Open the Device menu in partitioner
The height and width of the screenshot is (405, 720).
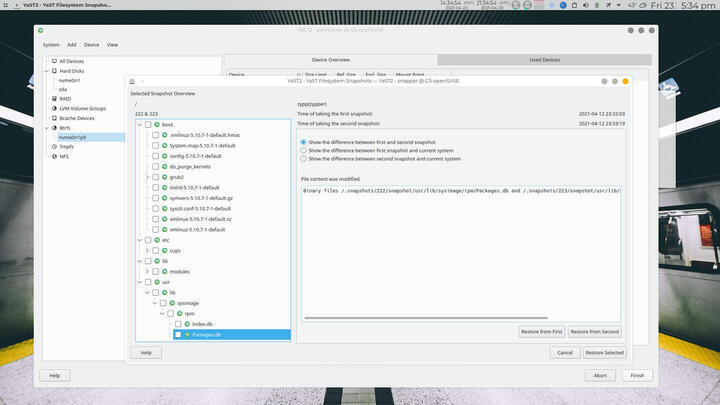pos(91,45)
